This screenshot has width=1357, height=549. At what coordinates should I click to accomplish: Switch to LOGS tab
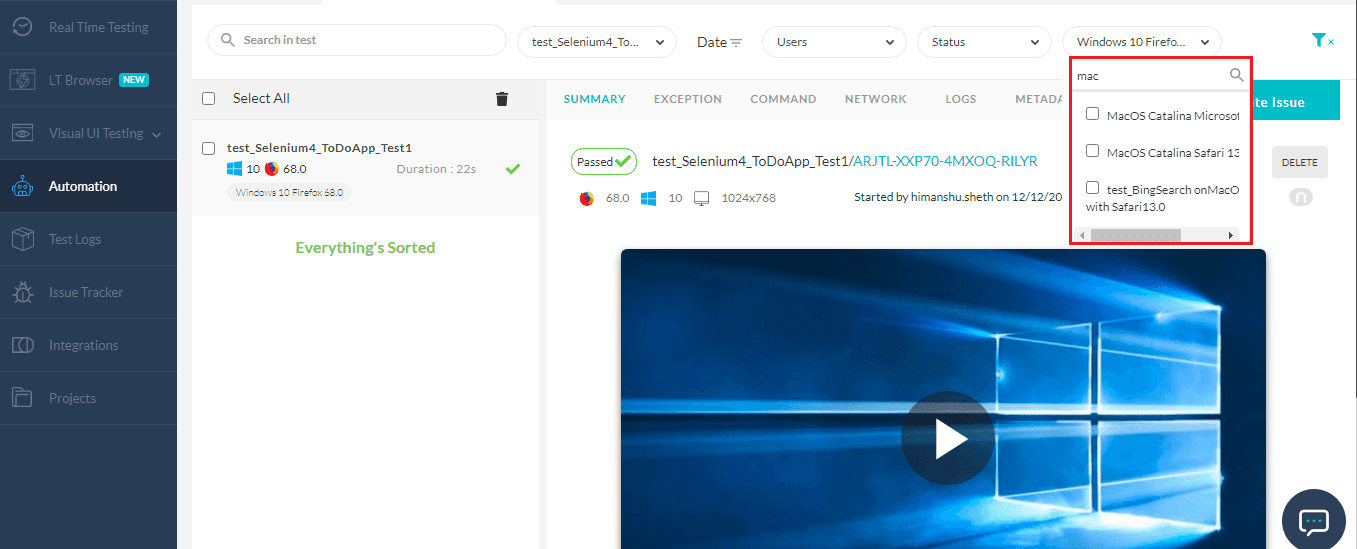[x=961, y=99]
